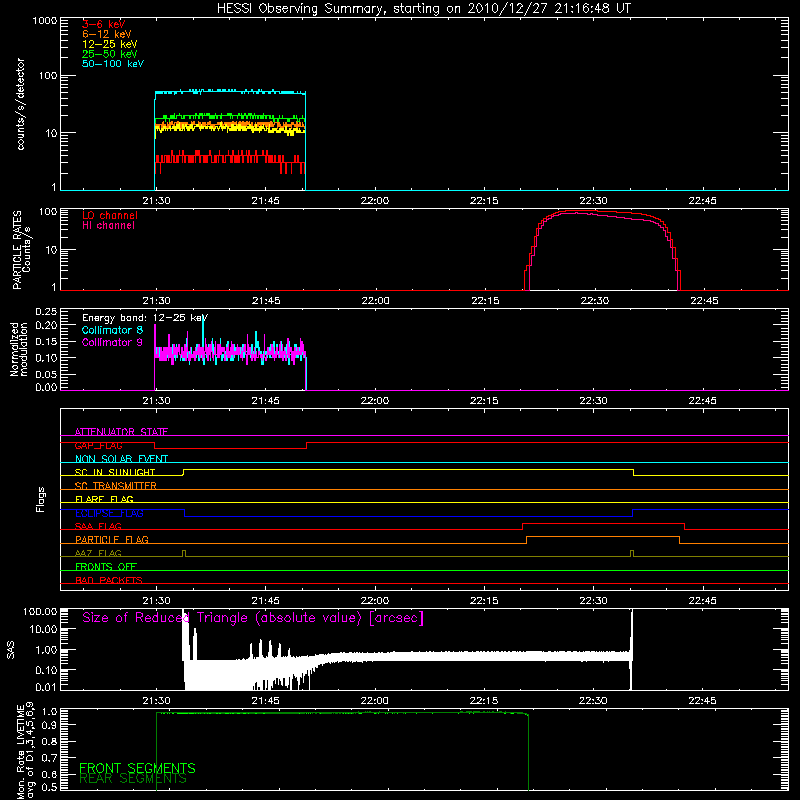Click the Mon. Rate LIVETIME axis label
Viewport: 800px width, 800px height.
tap(26, 751)
